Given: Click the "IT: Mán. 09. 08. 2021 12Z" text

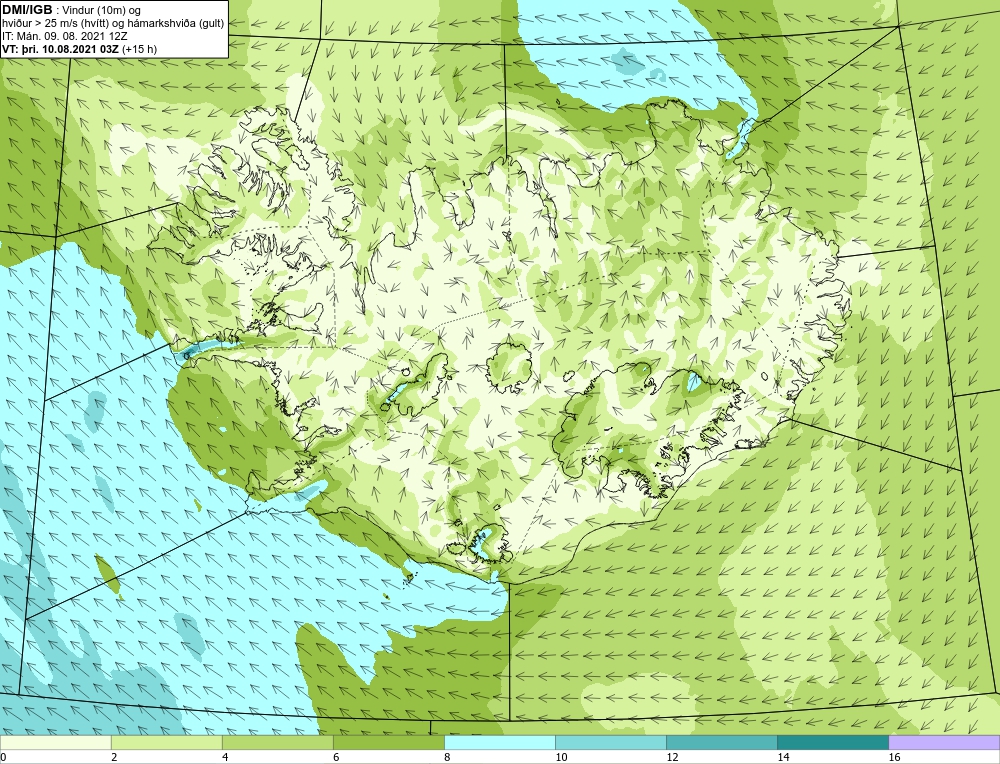Looking at the screenshot, I should tap(65, 36).
